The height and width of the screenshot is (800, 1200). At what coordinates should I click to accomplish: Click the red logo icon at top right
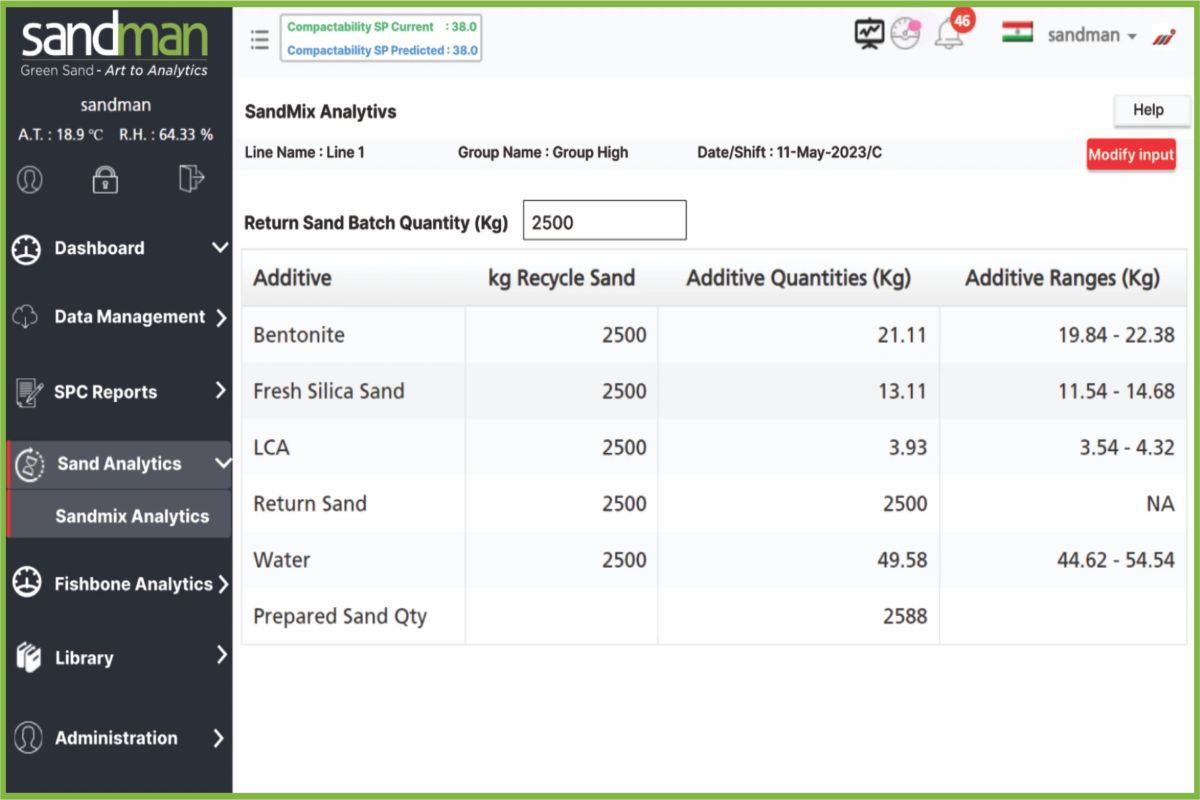(1163, 36)
